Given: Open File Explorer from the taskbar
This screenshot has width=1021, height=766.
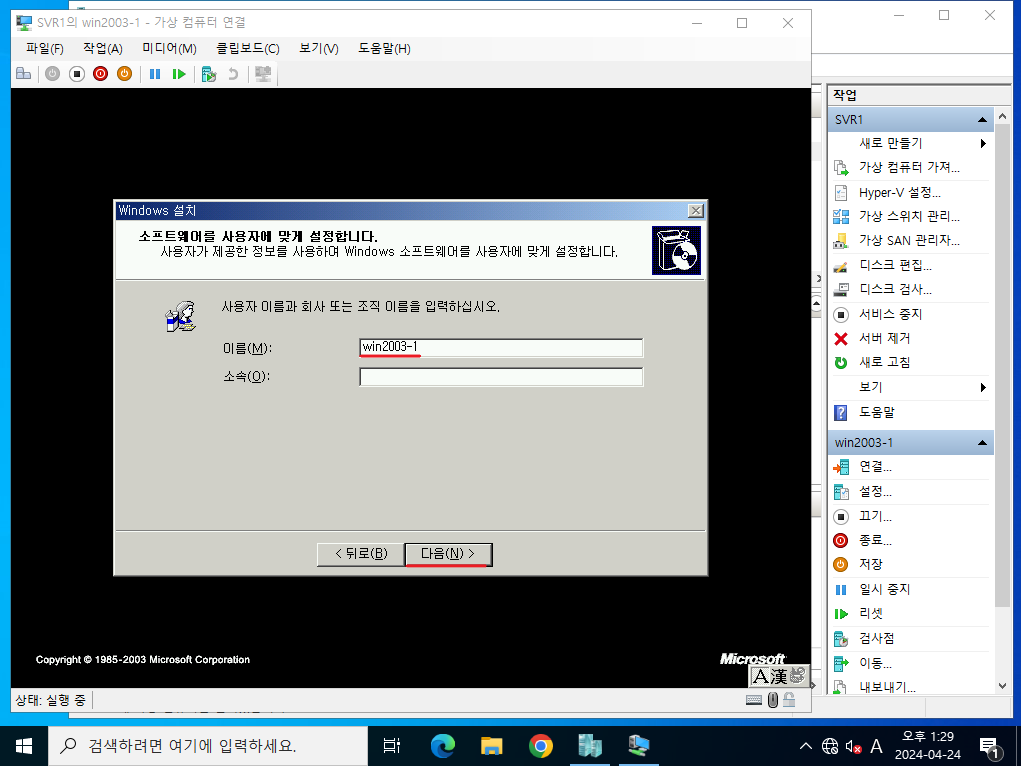Looking at the screenshot, I should pyautogui.click(x=492, y=746).
